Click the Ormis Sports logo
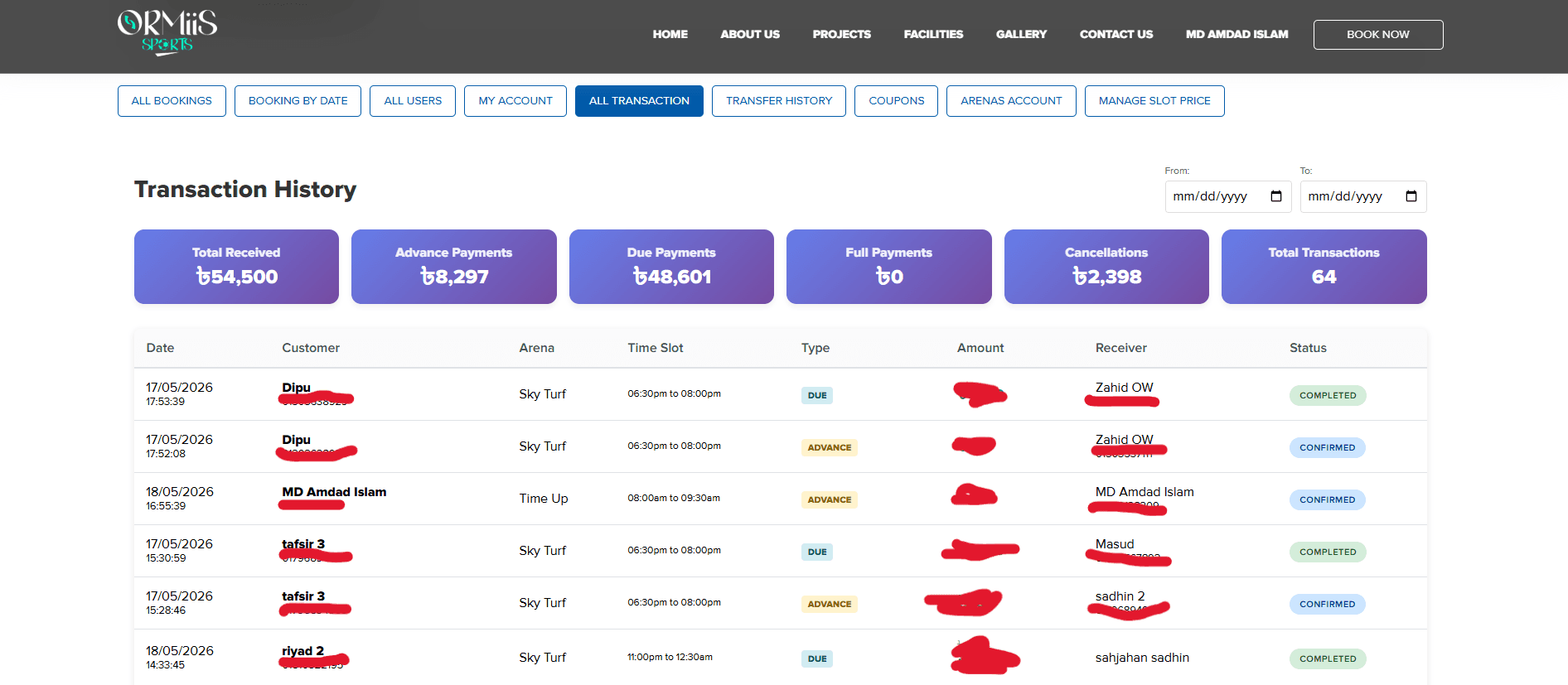This screenshot has width=1568, height=685. pyautogui.click(x=167, y=32)
